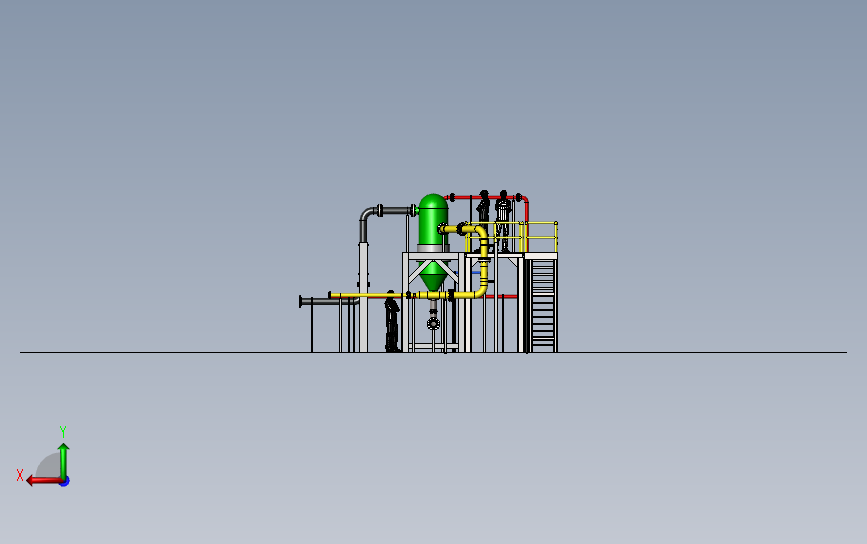
Task: Click the blue Z axis ball on triad
Action: coord(65,482)
